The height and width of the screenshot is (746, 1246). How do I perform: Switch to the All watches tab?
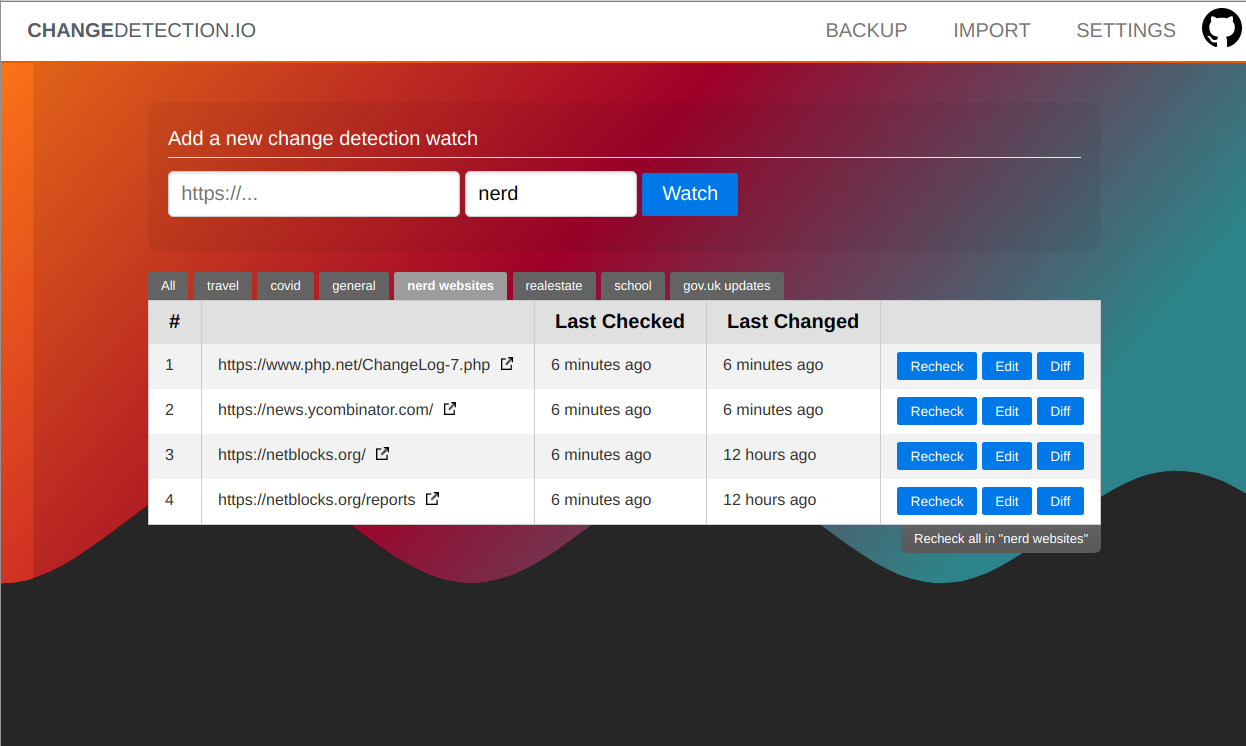(x=168, y=286)
